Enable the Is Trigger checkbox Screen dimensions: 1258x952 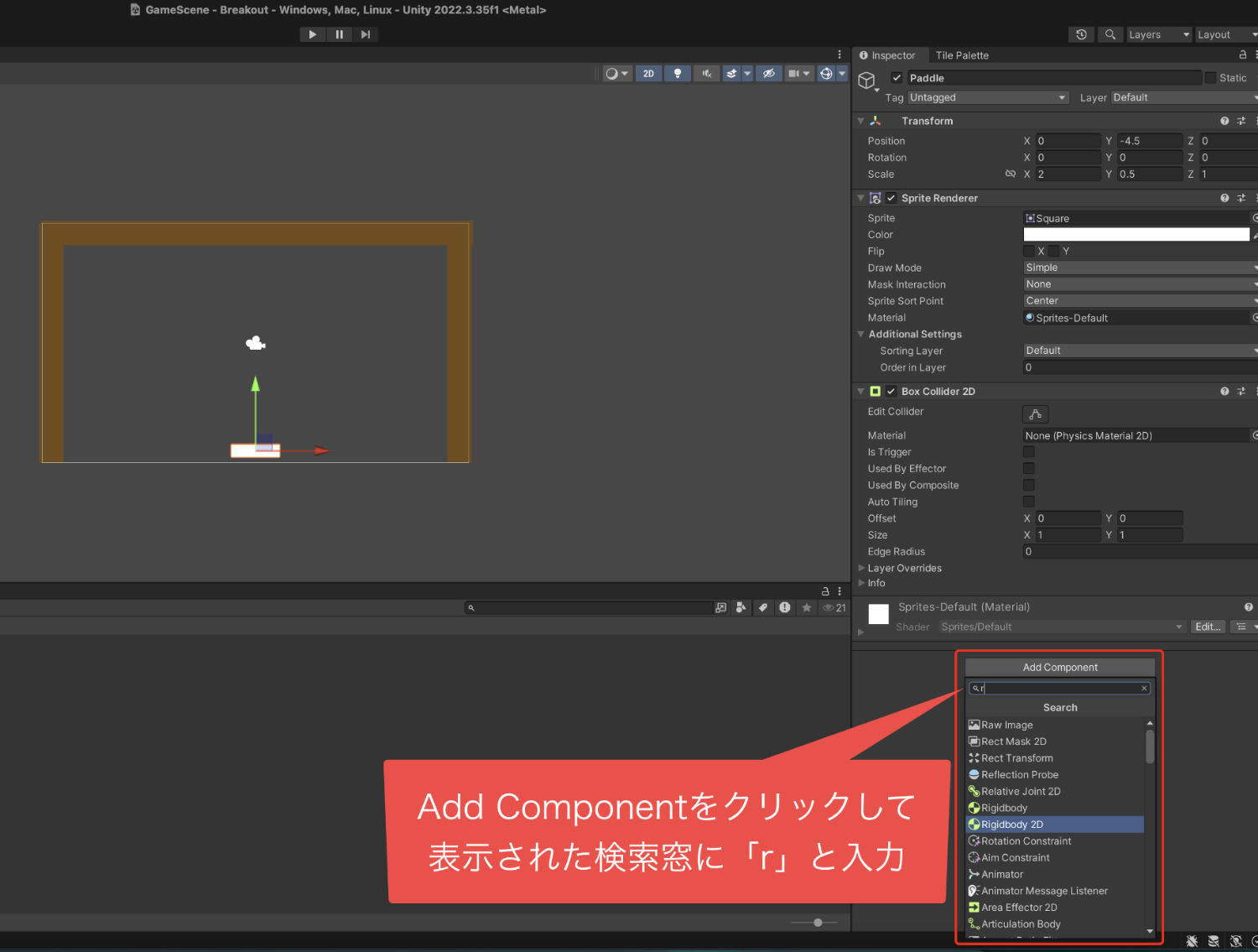coord(1029,452)
